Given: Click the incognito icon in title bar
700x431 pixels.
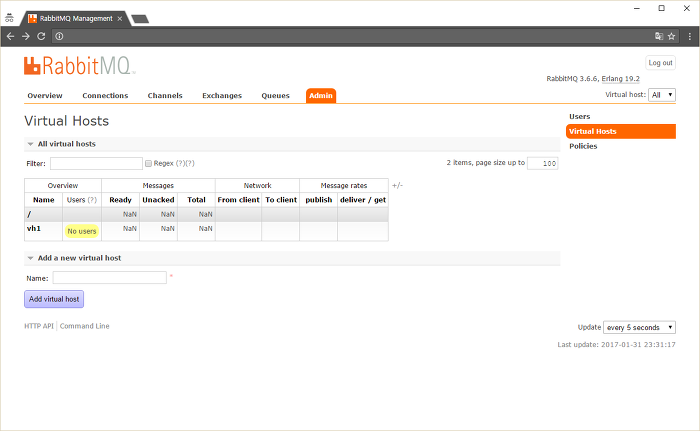Looking at the screenshot, I should (x=9, y=18).
